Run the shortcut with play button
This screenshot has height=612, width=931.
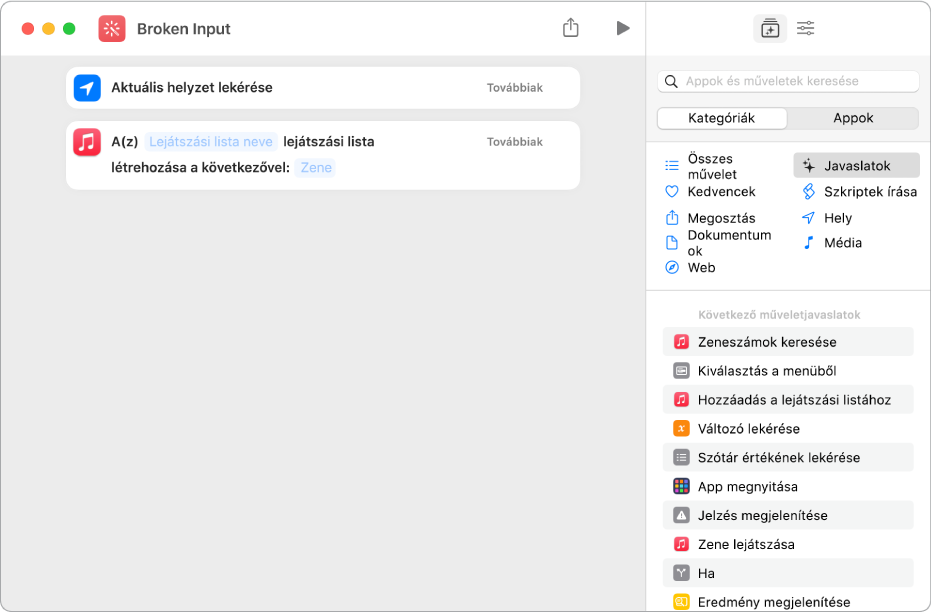(623, 28)
